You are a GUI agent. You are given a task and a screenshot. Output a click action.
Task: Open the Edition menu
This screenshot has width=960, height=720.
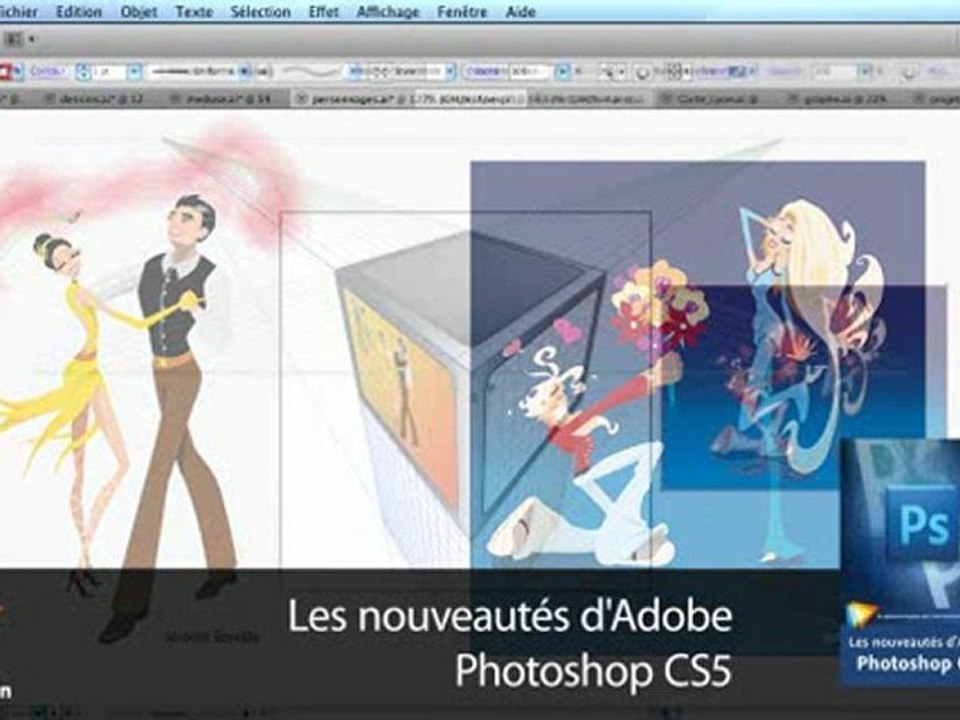pos(79,12)
